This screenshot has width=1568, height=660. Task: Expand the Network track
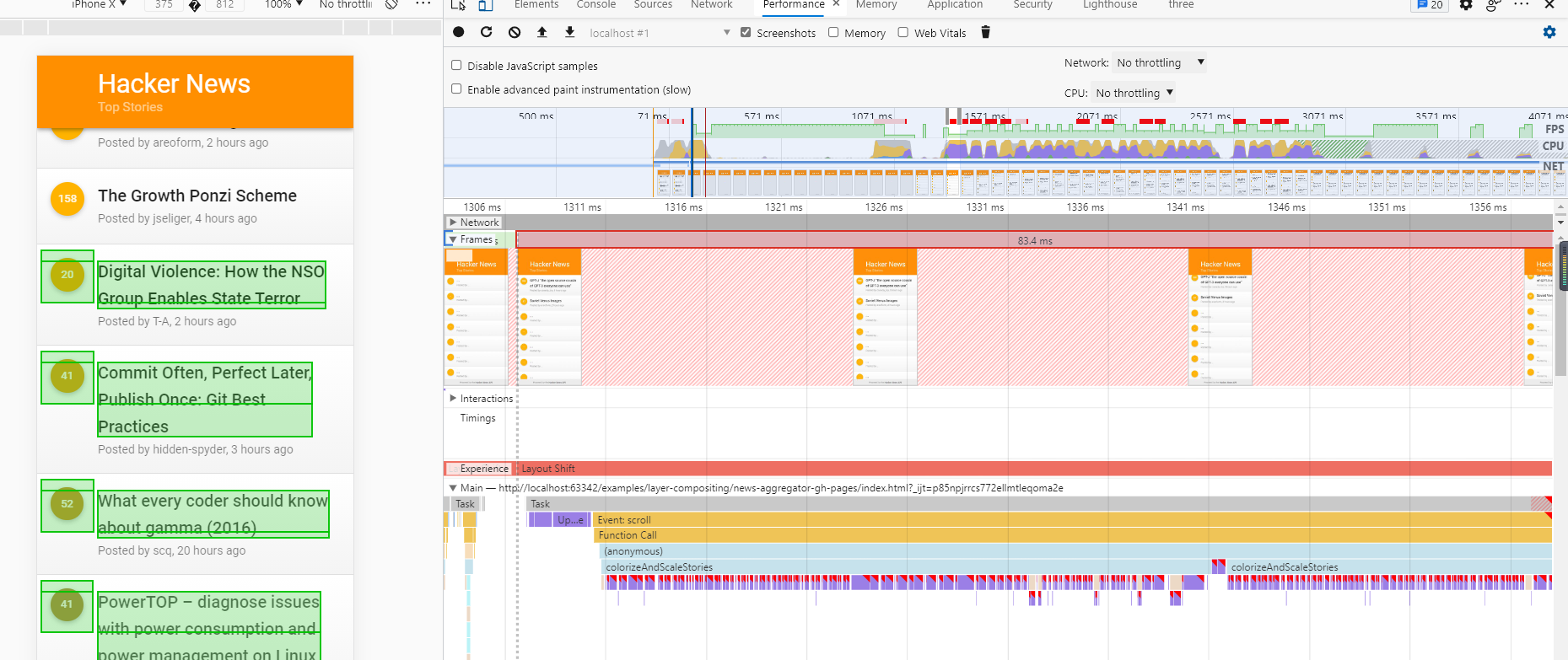click(453, 223)
